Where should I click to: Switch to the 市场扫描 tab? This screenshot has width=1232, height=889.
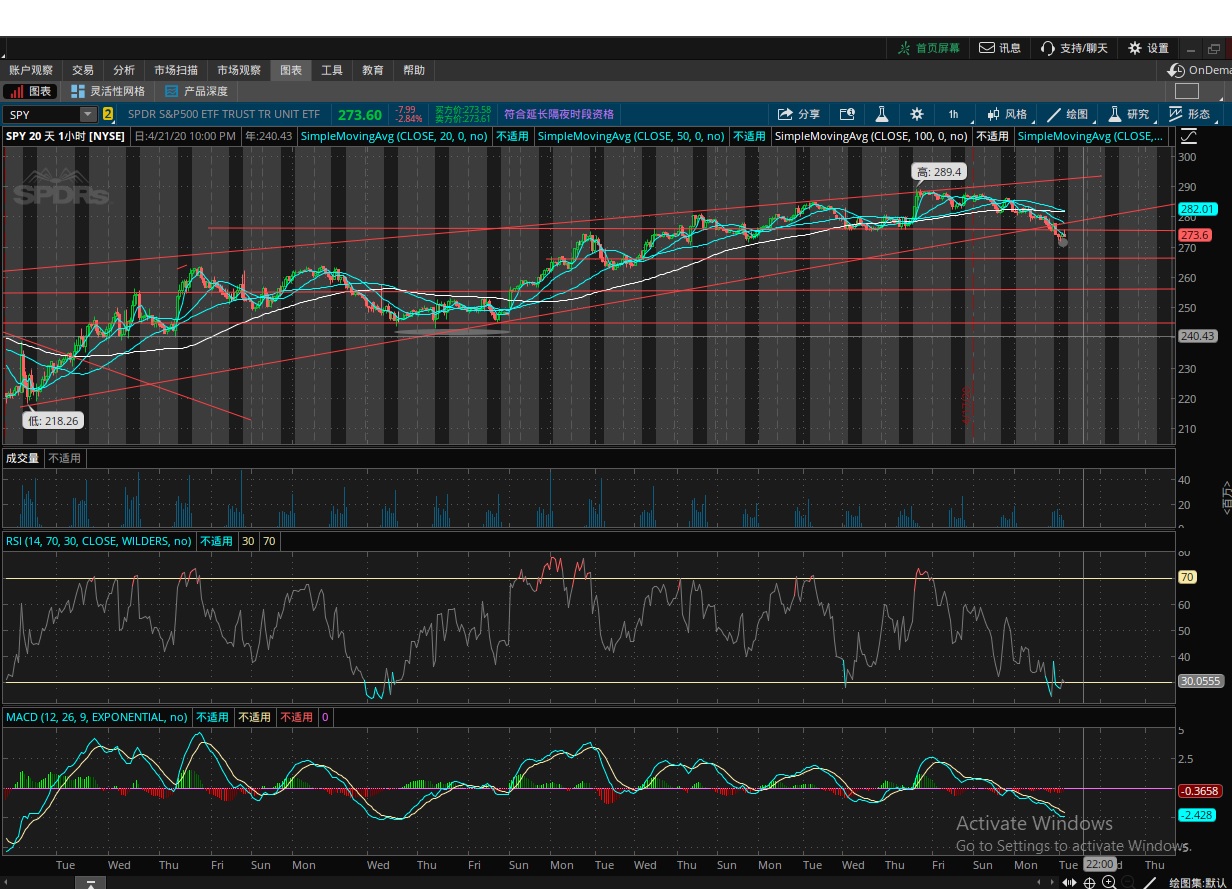click(176, 70)
